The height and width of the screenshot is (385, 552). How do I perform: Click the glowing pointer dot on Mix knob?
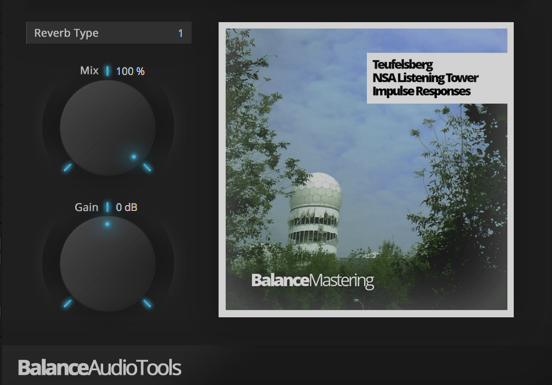click(134, 157)
